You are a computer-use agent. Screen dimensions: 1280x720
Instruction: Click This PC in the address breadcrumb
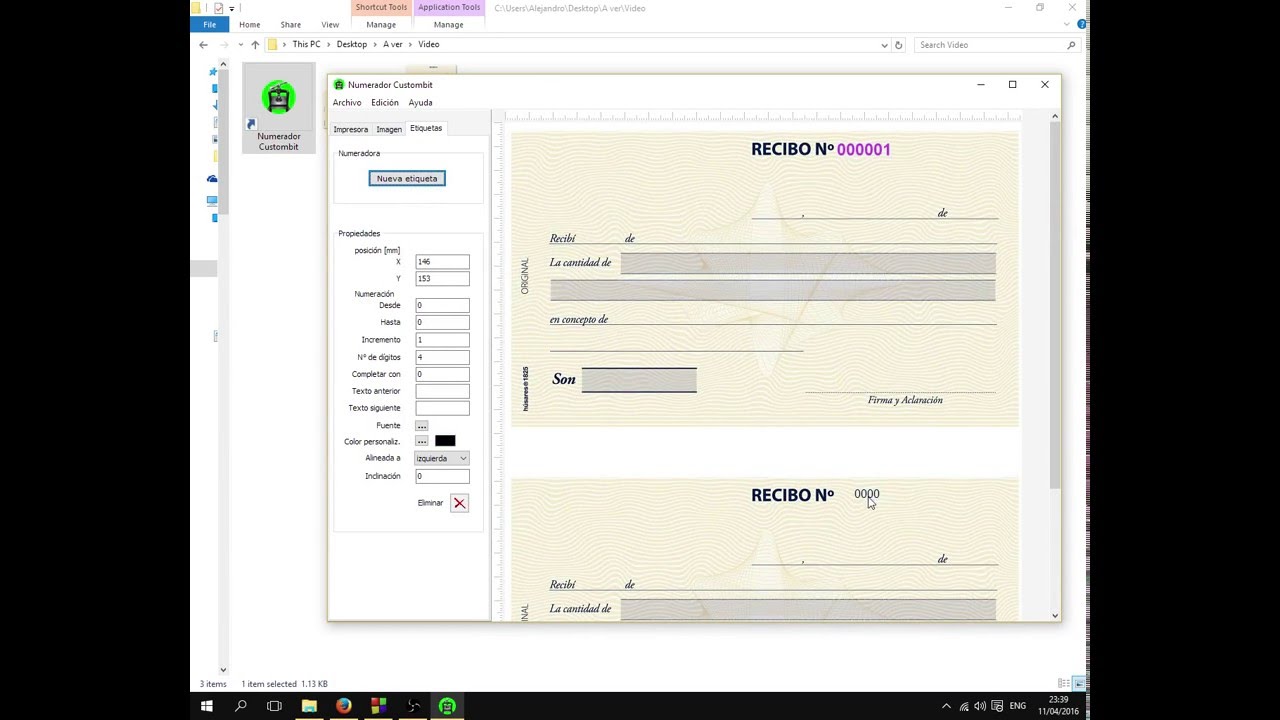[x=306, y=45]
